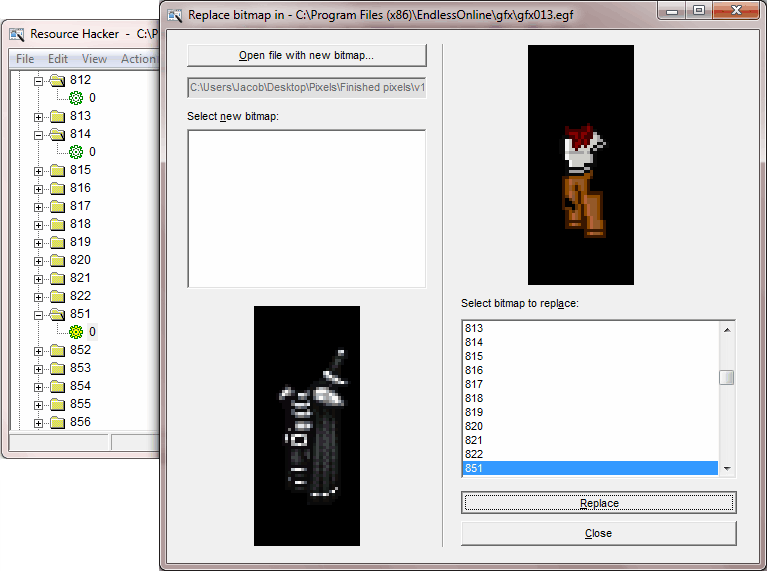
Task: Click the bitmap list scrollbar thumb
Action: [x=727, y=377]
